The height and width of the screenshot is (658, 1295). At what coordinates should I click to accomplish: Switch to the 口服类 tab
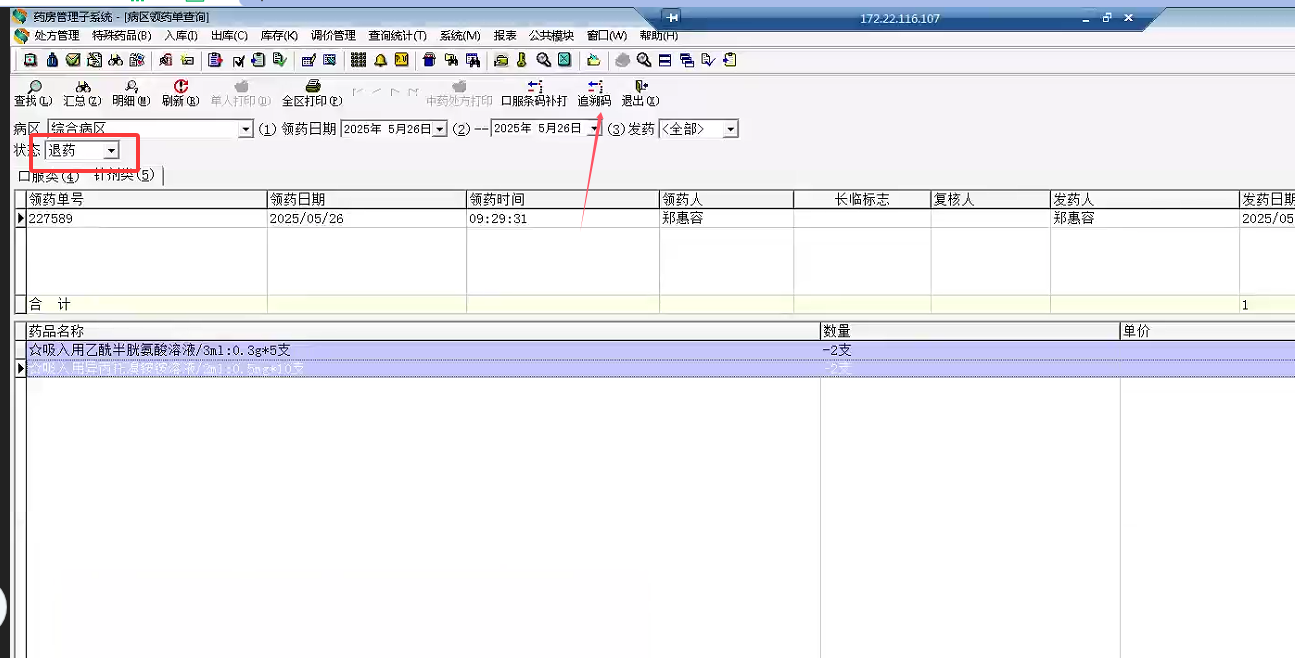pyautogui.click(x=48, y=176)
